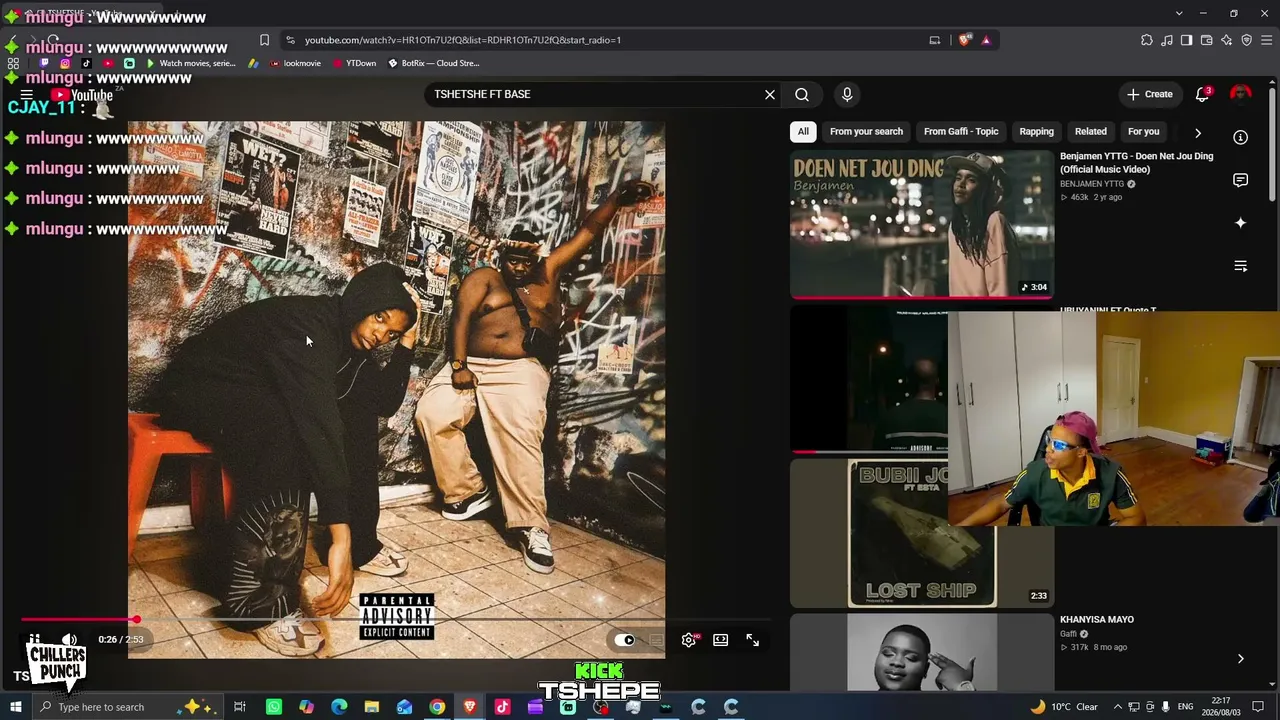This screenshot has height=720, width=1280.
Task: Show hidden system tray icons
Action: pos(1118,707)
